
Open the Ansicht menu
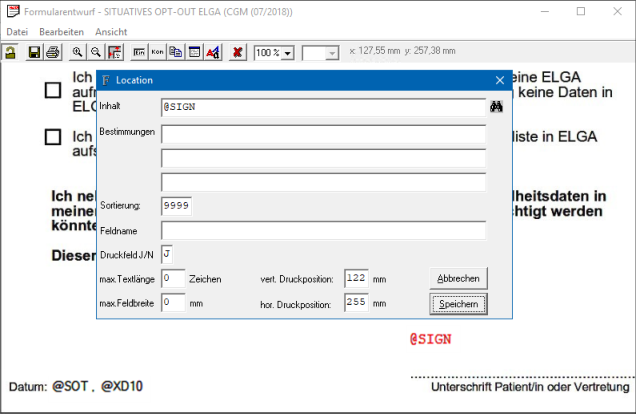click(111, 32)
